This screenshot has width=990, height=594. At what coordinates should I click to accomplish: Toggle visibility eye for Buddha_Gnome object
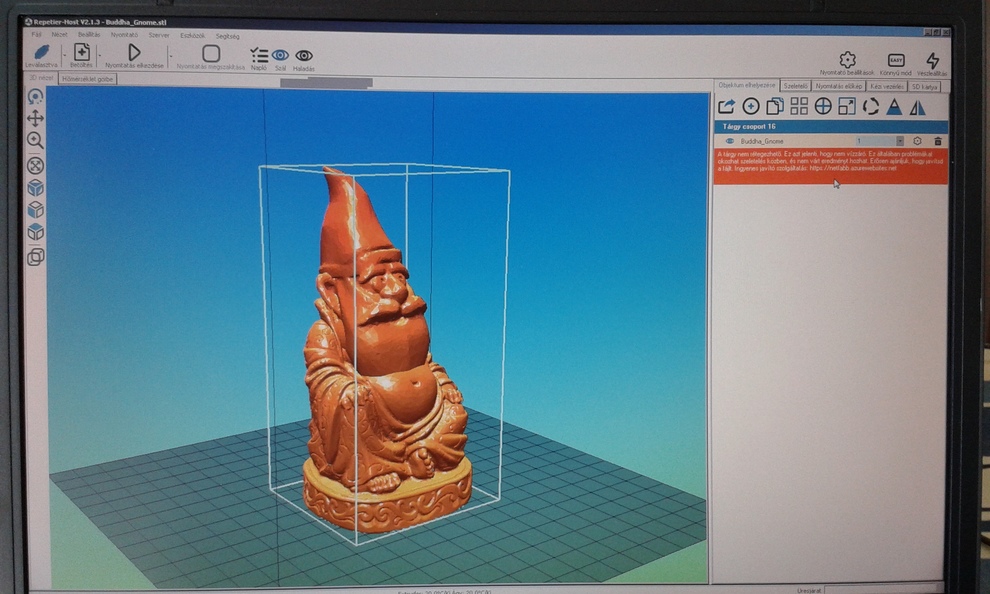730,141
